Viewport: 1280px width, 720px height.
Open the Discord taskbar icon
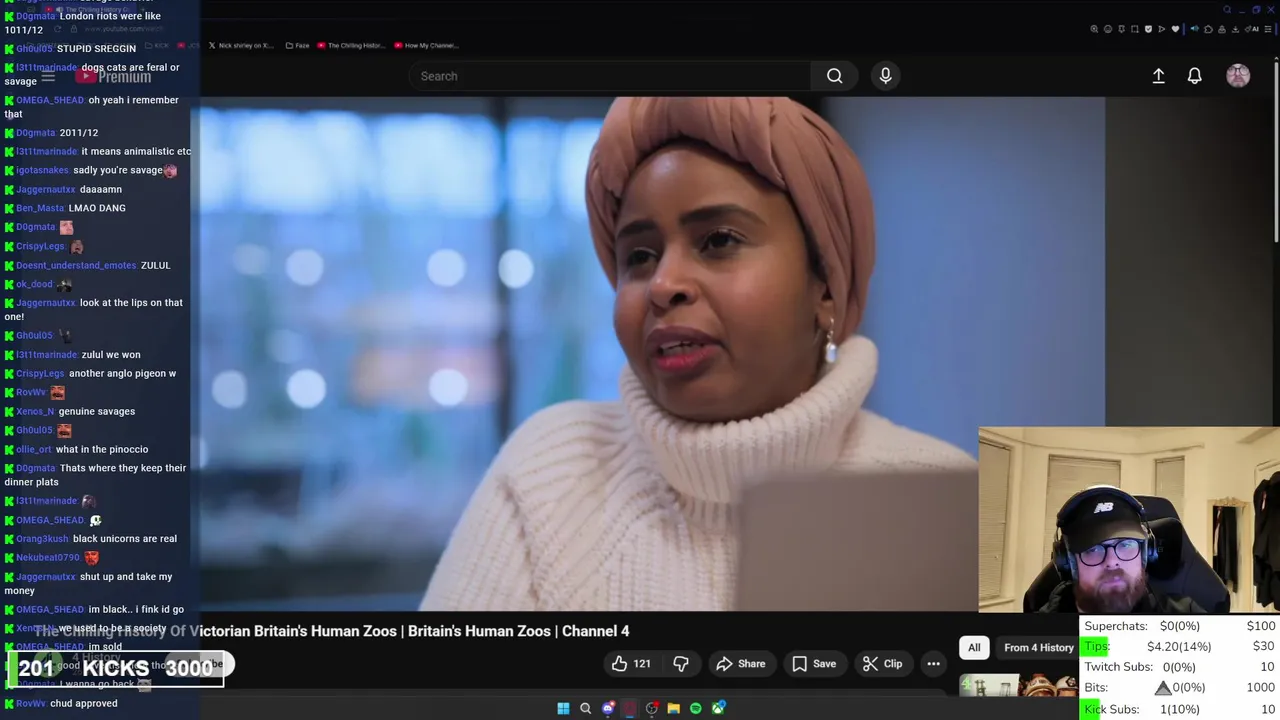(608, 709)
